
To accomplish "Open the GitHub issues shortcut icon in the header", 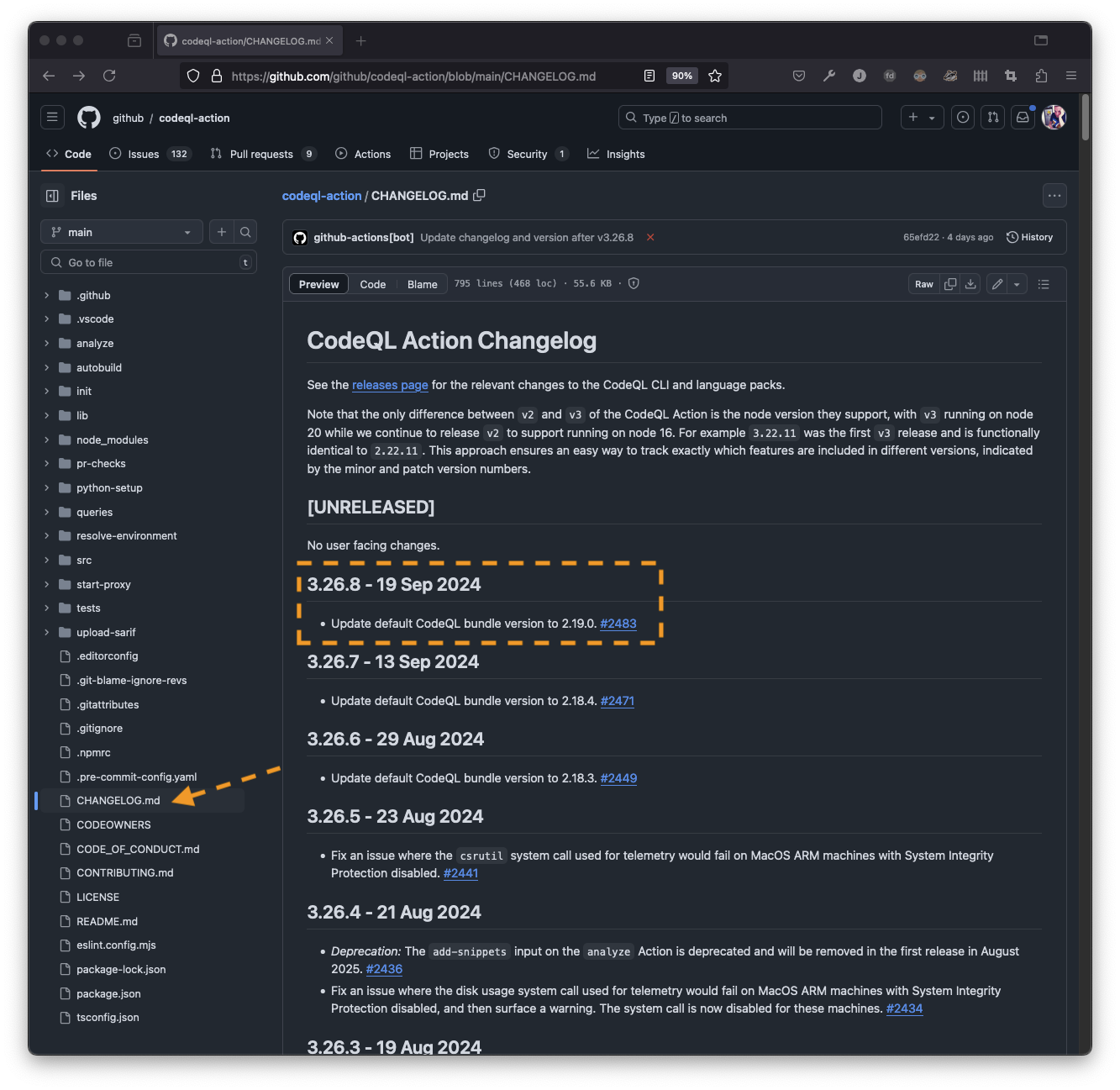I will click(963, 118).
